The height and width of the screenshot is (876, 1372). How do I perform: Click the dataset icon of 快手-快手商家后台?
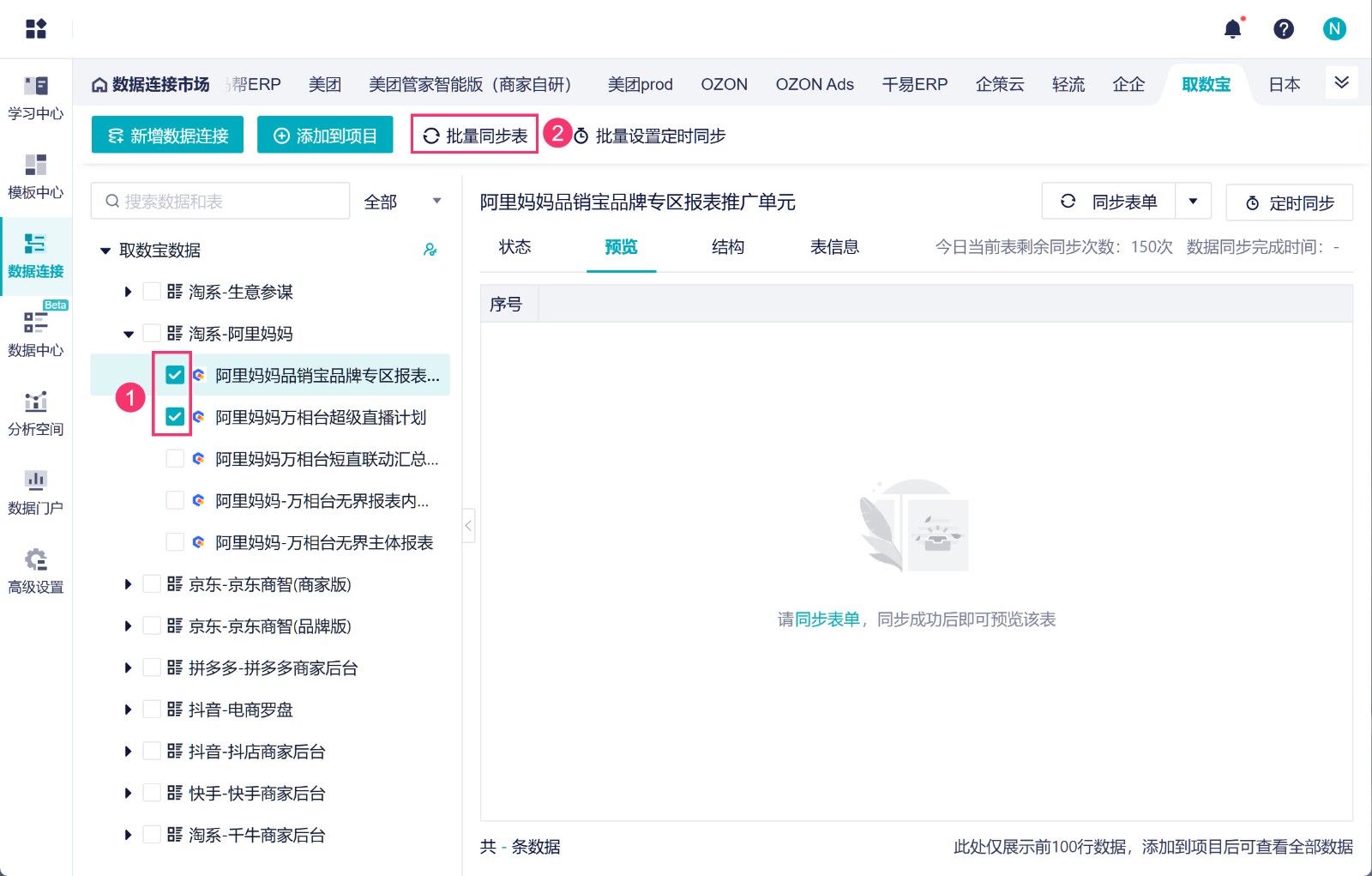click(x=175, y=793)
